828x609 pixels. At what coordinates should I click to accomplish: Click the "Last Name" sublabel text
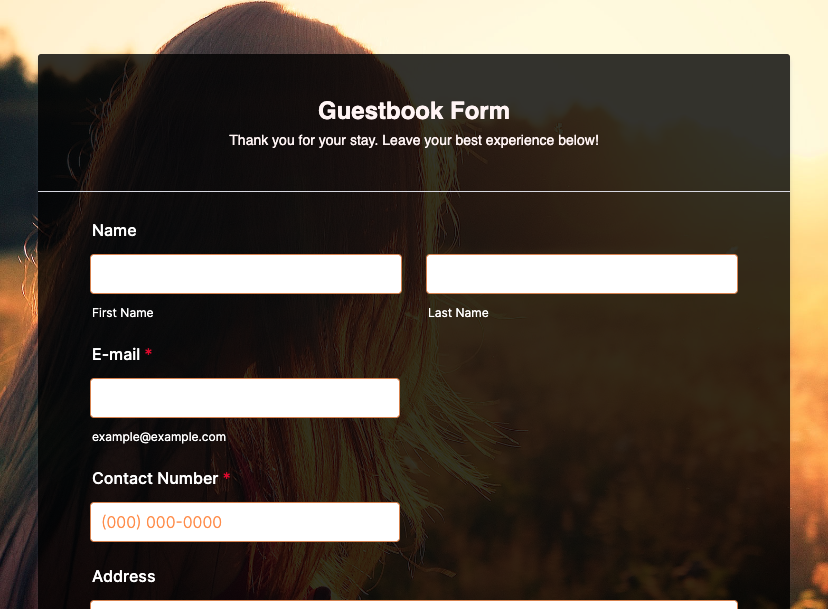[458, 313]
